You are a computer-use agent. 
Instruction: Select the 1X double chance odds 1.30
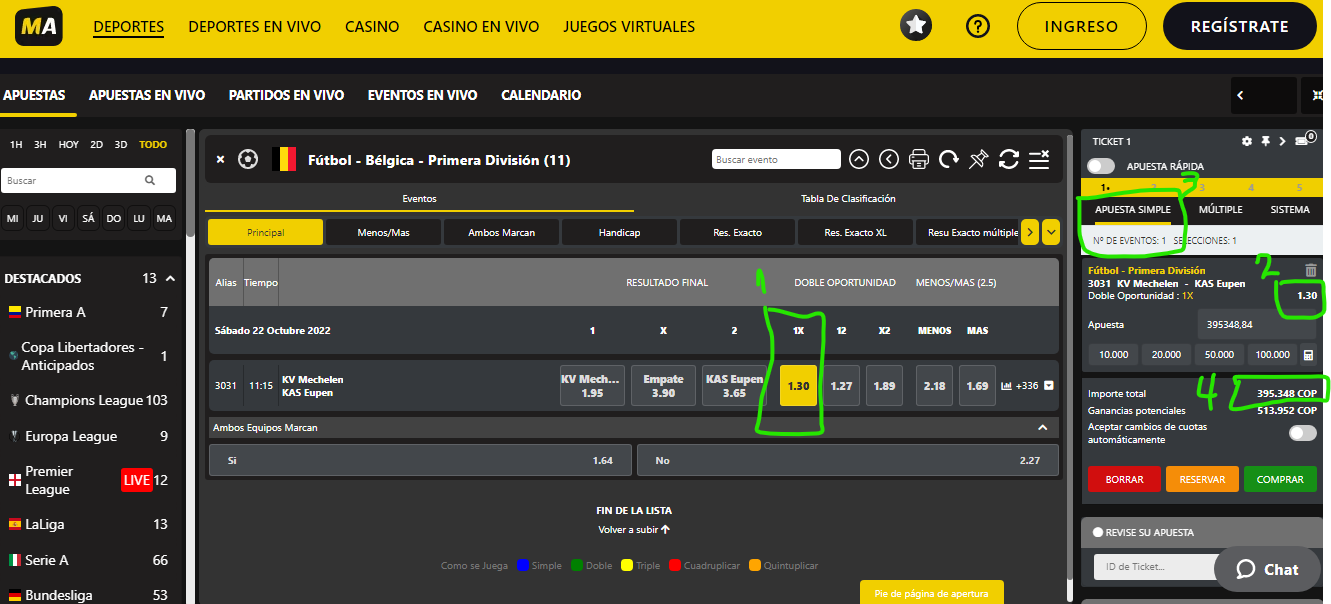point(799,385)
